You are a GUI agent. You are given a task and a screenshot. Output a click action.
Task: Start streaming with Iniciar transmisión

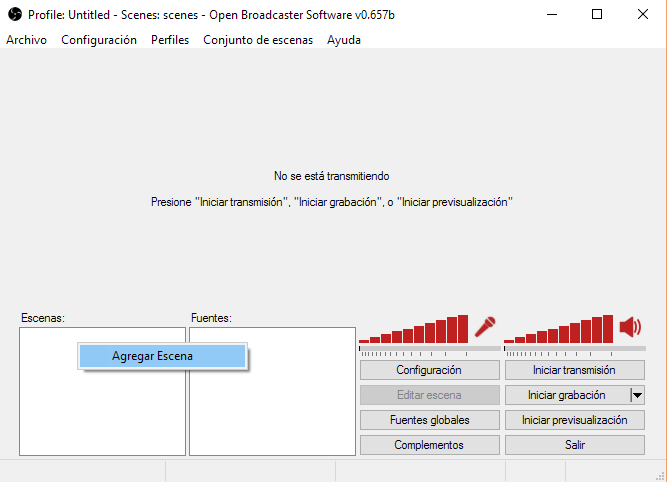[575, 370]
